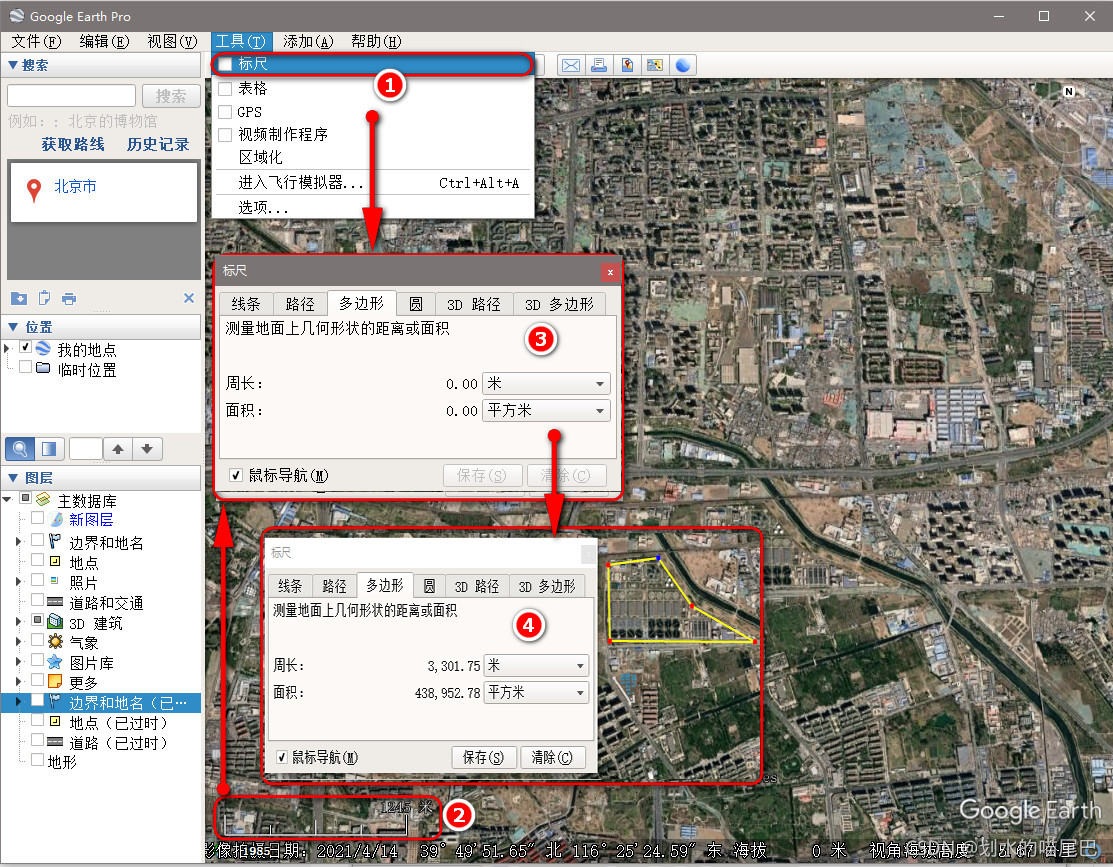Check the 标尺 menu checkbox
Viewport: 1113px width, 867px height.
point(225,65)
